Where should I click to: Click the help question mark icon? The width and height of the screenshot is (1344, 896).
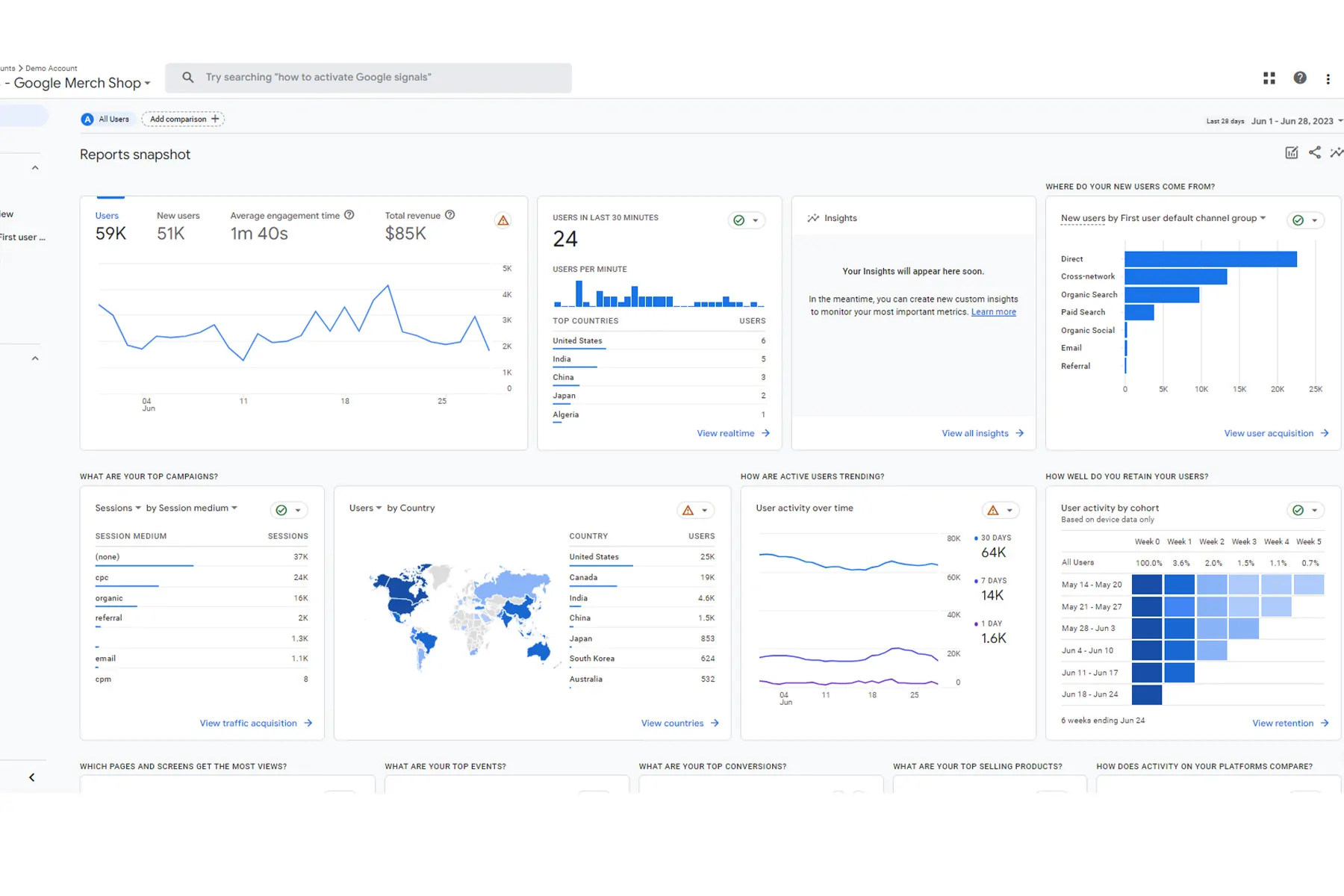coord(1300,78)
